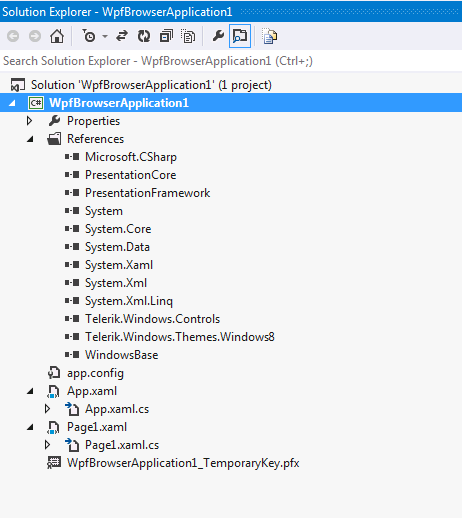Click the icon beside WindowsBase
Image resolution: width=462 pixels, height=518 pixels.
click(72, 354)
